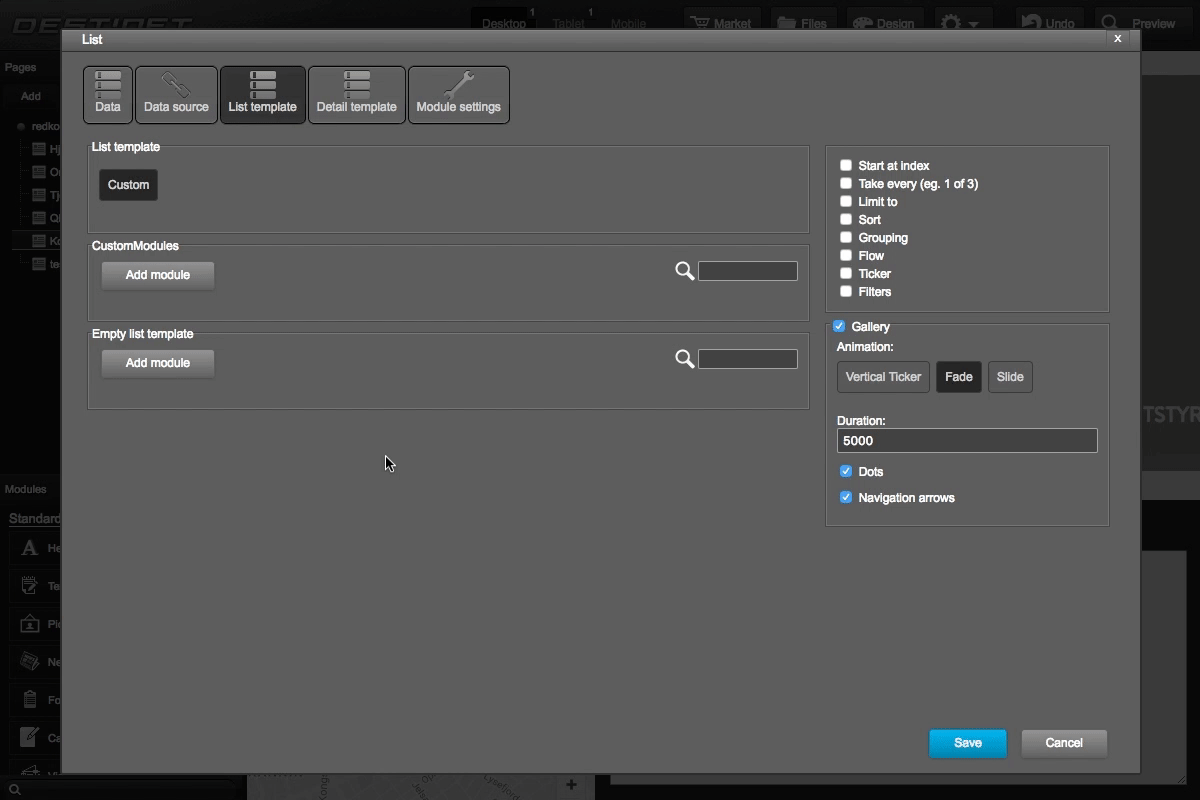Click the Save button
The width and height of the screenshot is (1200, 800).
tap(966, 743)
